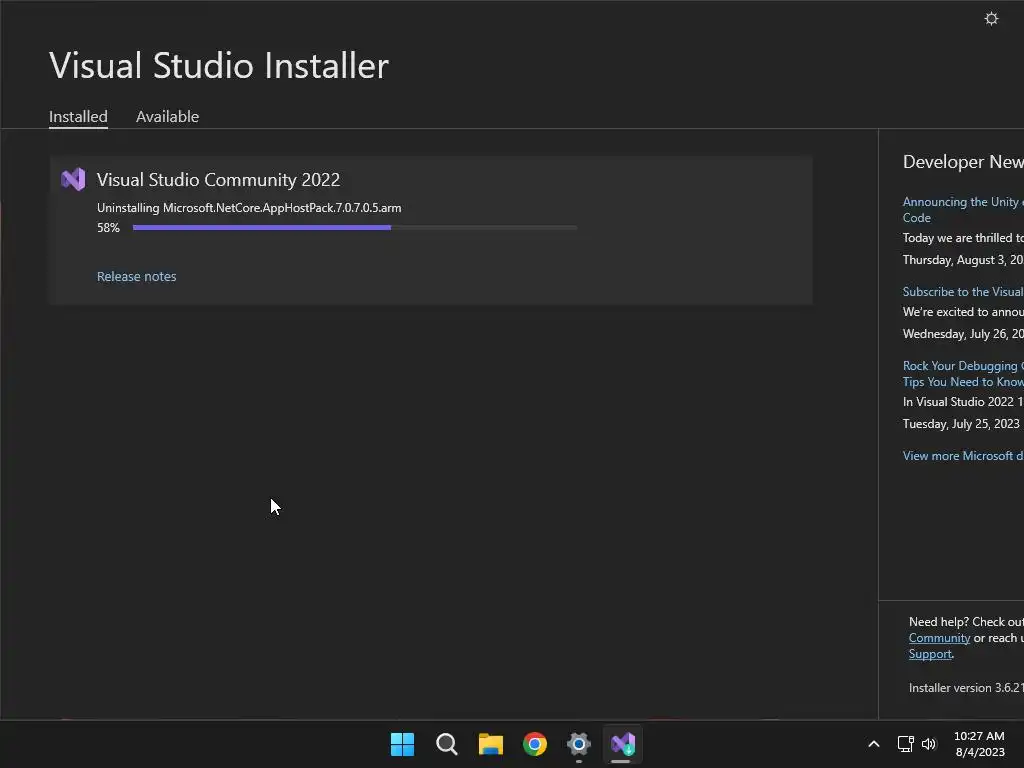The width and height of the screenshot is (1024, 768).
Task: Open the Subscribe to the Visual news link
Action: click(x=963, y=291)
